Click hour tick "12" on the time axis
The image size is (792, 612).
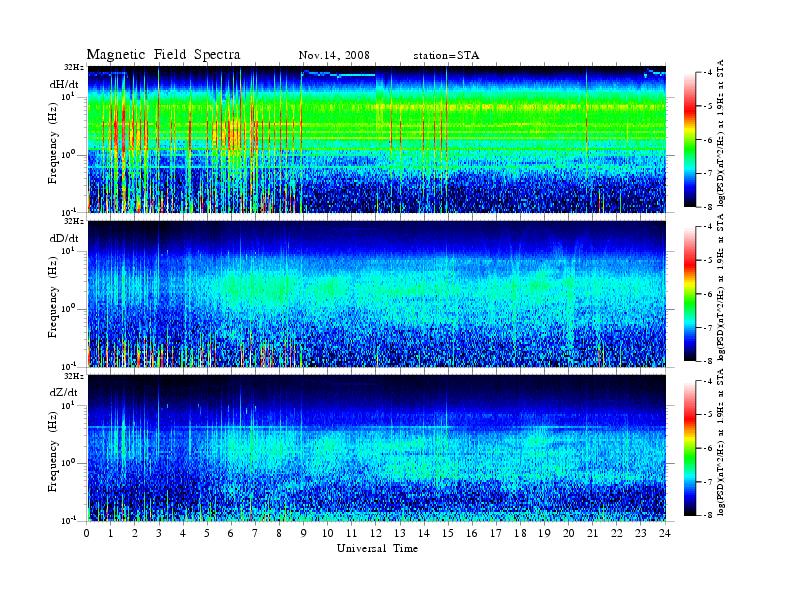[x=375, y=533]
